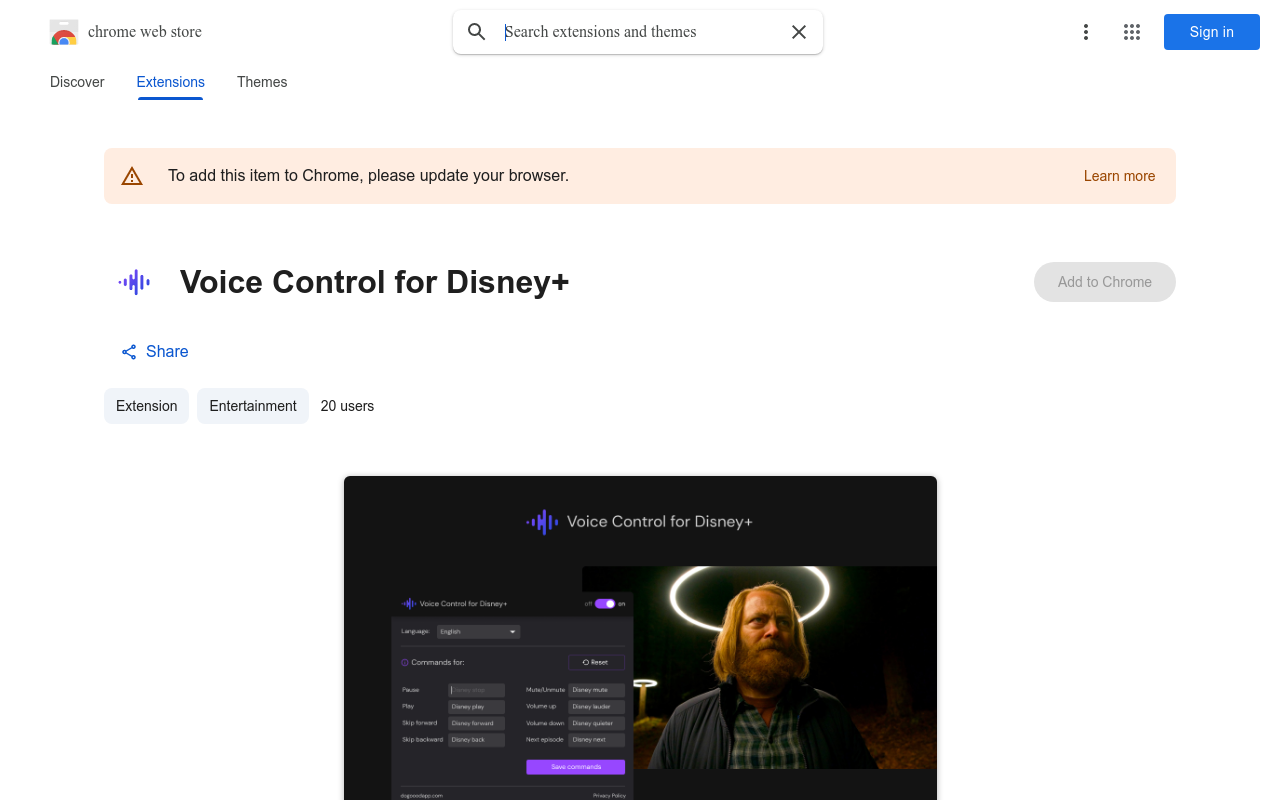
Task: Click the Add to Chrome button
Action: tap(1105, 282)
